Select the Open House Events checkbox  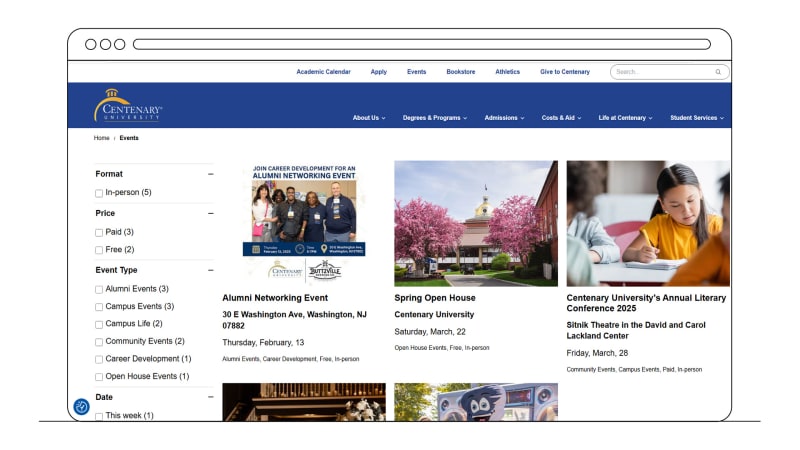99,377
